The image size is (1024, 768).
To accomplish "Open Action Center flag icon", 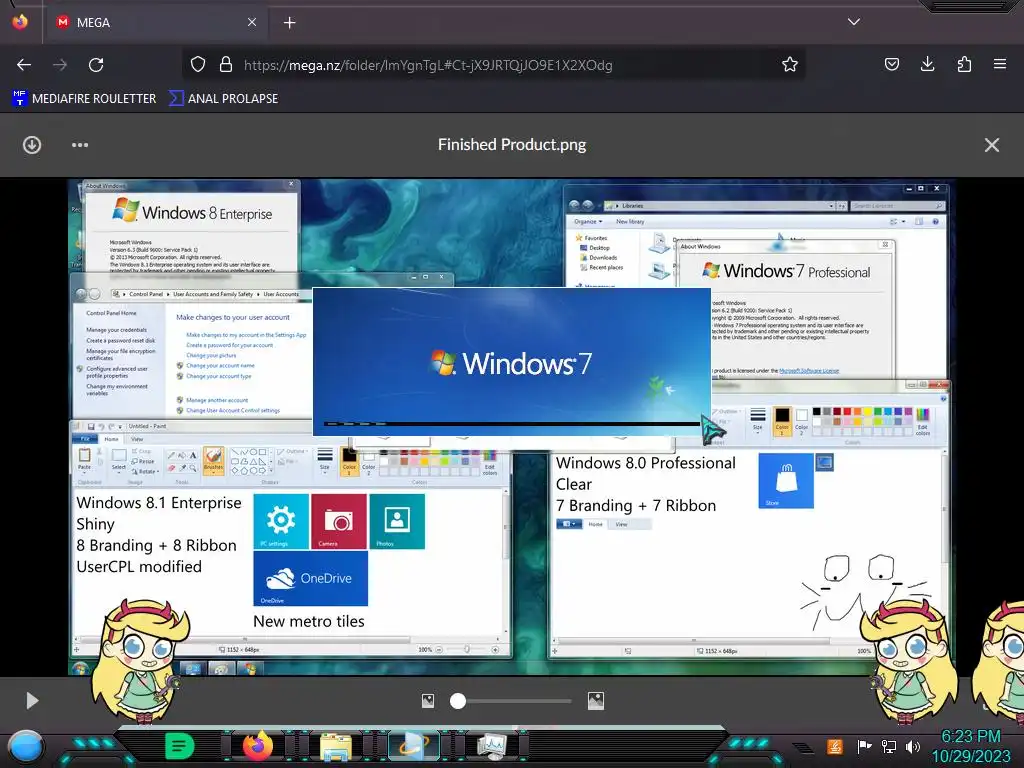I will coord(863,746).
